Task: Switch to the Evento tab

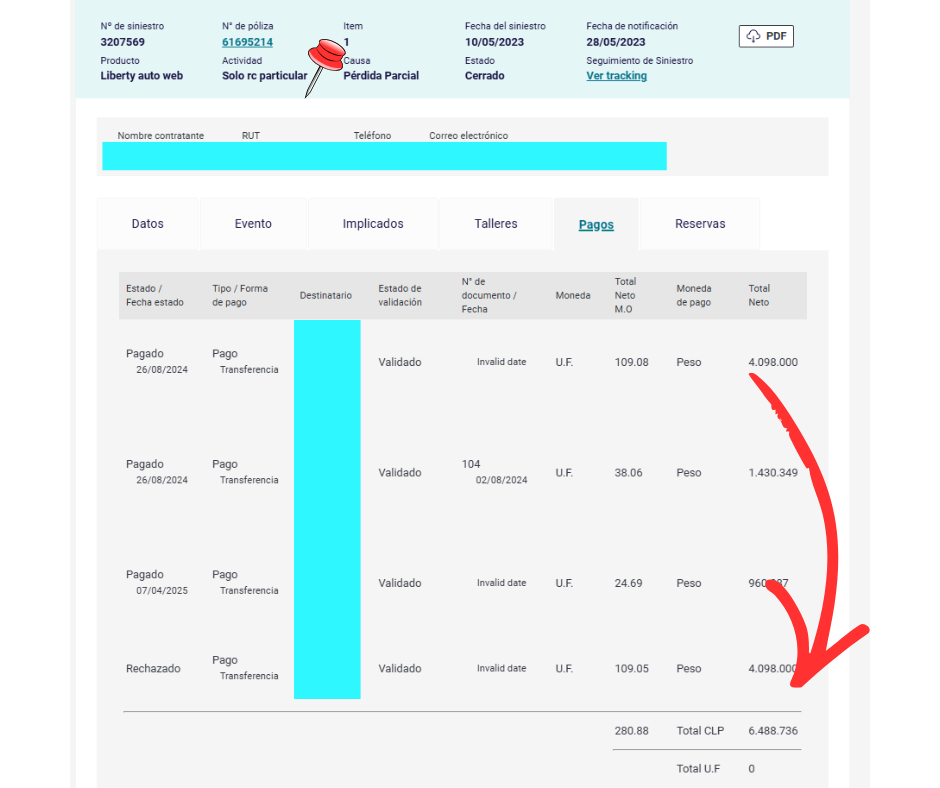Action: pyautogui.click(x=253, y=224)
